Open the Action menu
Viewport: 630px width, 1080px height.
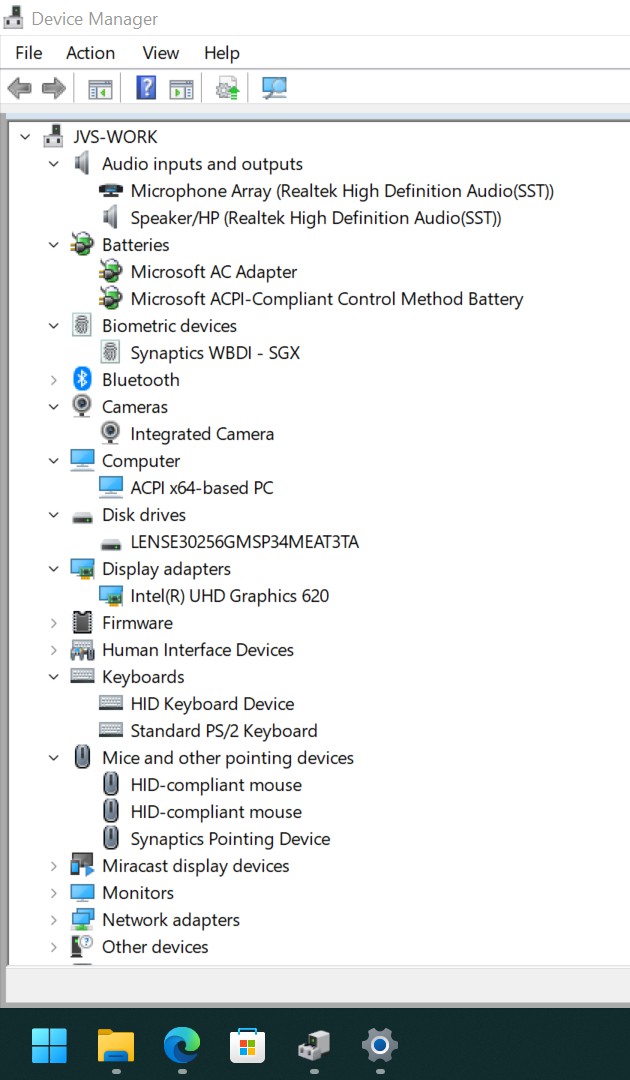90,53
